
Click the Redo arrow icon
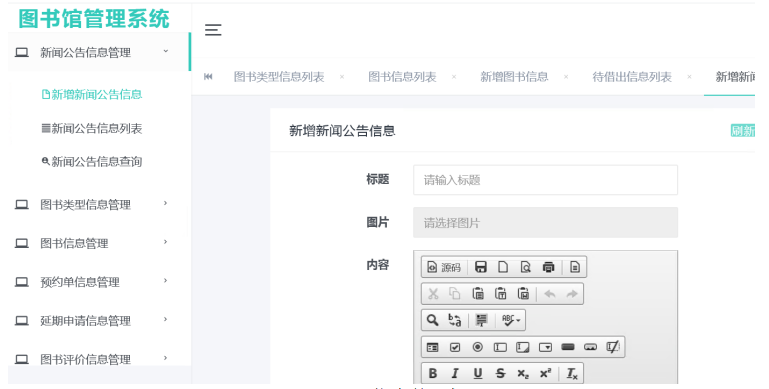pyautogui.click(x=572, y=294)
